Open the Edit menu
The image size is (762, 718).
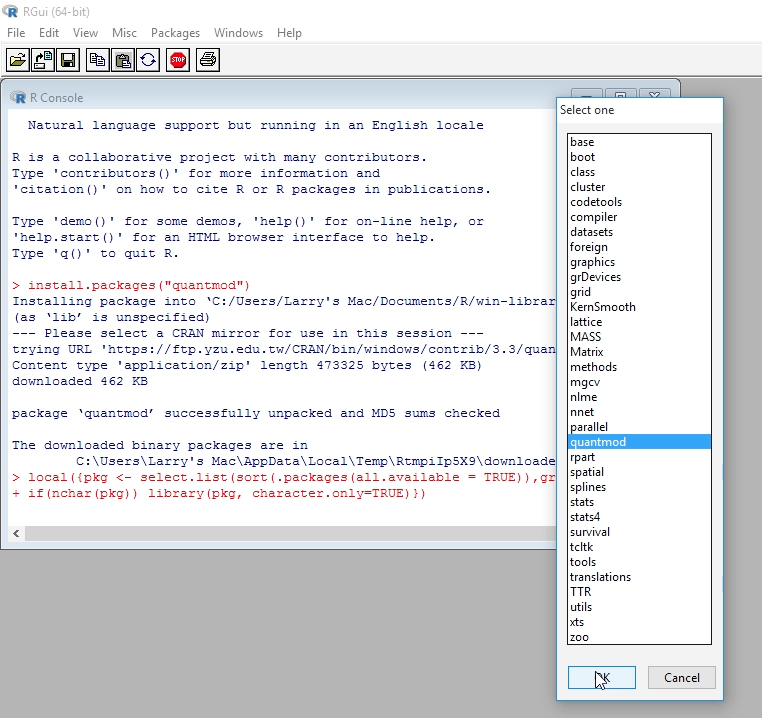coord(49,33)
